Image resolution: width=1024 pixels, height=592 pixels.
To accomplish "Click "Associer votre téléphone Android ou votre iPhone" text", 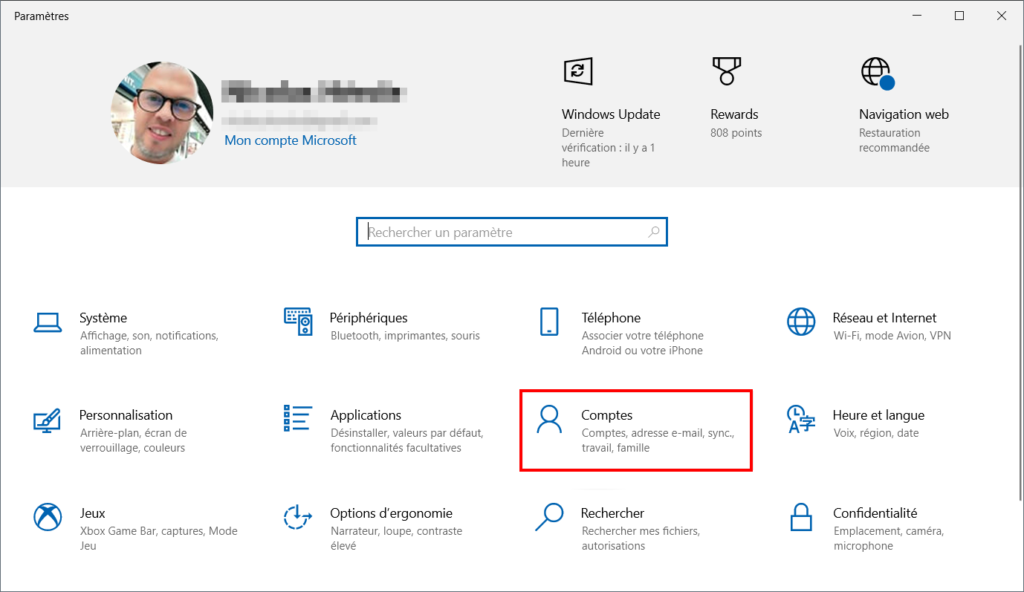I will pos(643,343).
